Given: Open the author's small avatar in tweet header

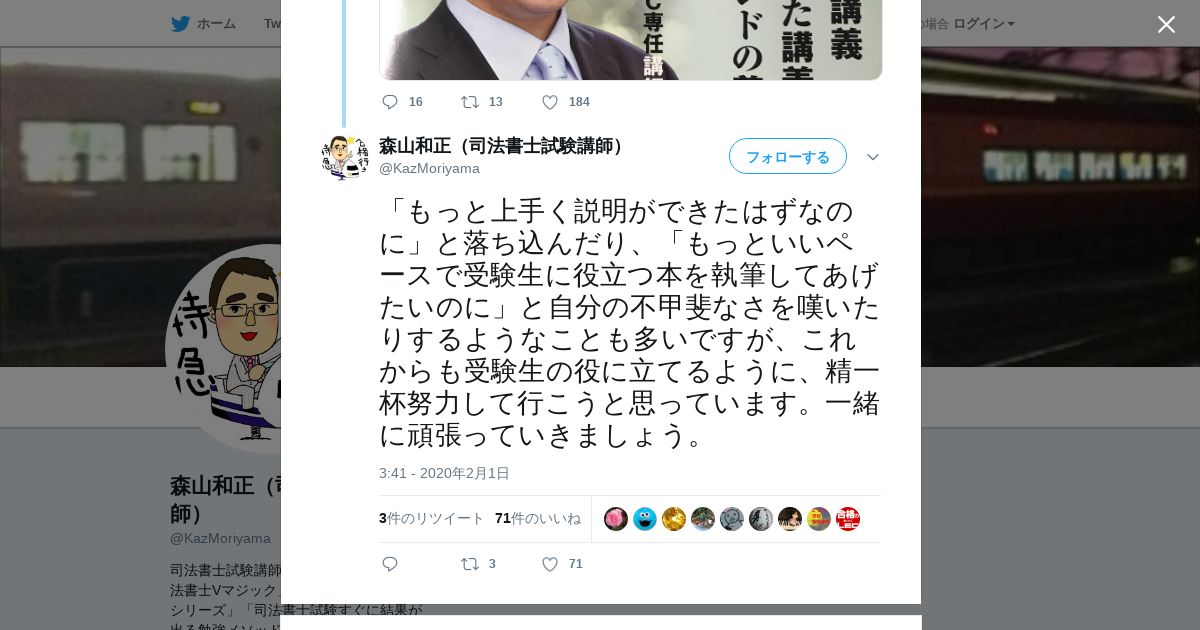Looking at the screenshot, I should [x=345, y=157].
